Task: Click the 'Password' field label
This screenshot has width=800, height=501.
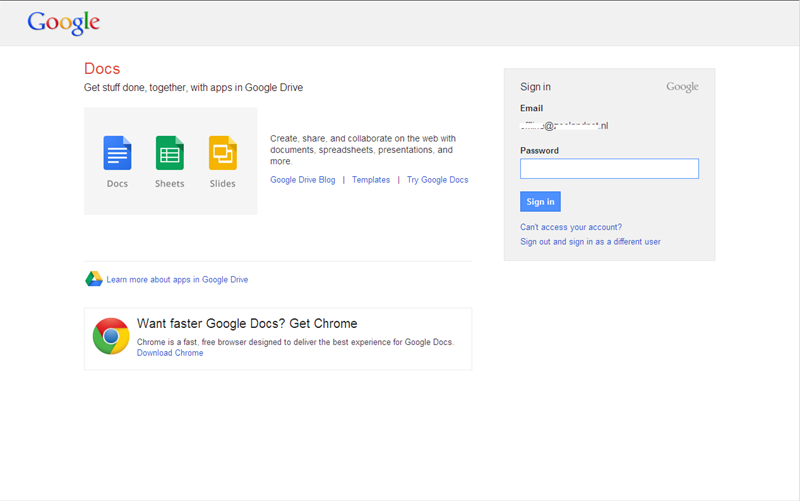Action: pyautogui.click(x=539, y=151)
